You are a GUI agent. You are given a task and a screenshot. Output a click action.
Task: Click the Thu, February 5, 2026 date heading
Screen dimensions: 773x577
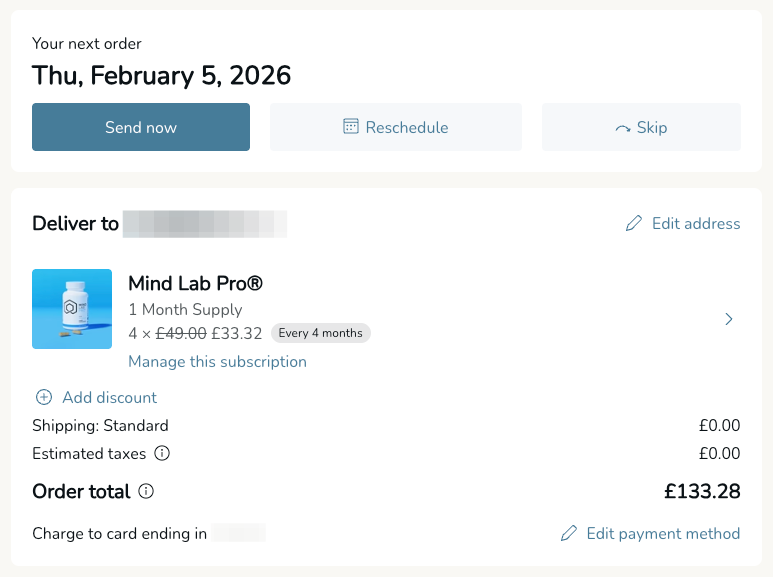click(161, 76)
